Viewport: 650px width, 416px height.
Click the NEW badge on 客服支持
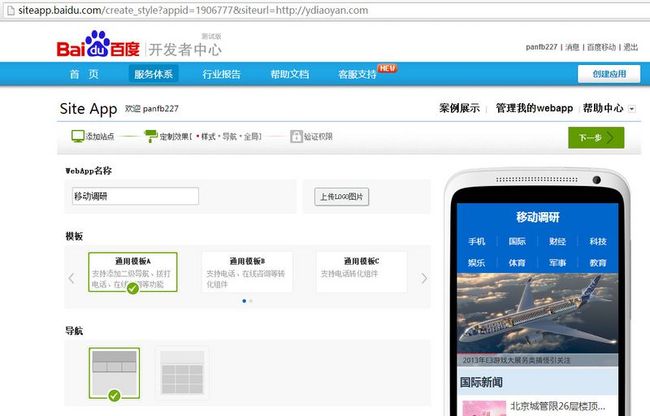point(388,68)
